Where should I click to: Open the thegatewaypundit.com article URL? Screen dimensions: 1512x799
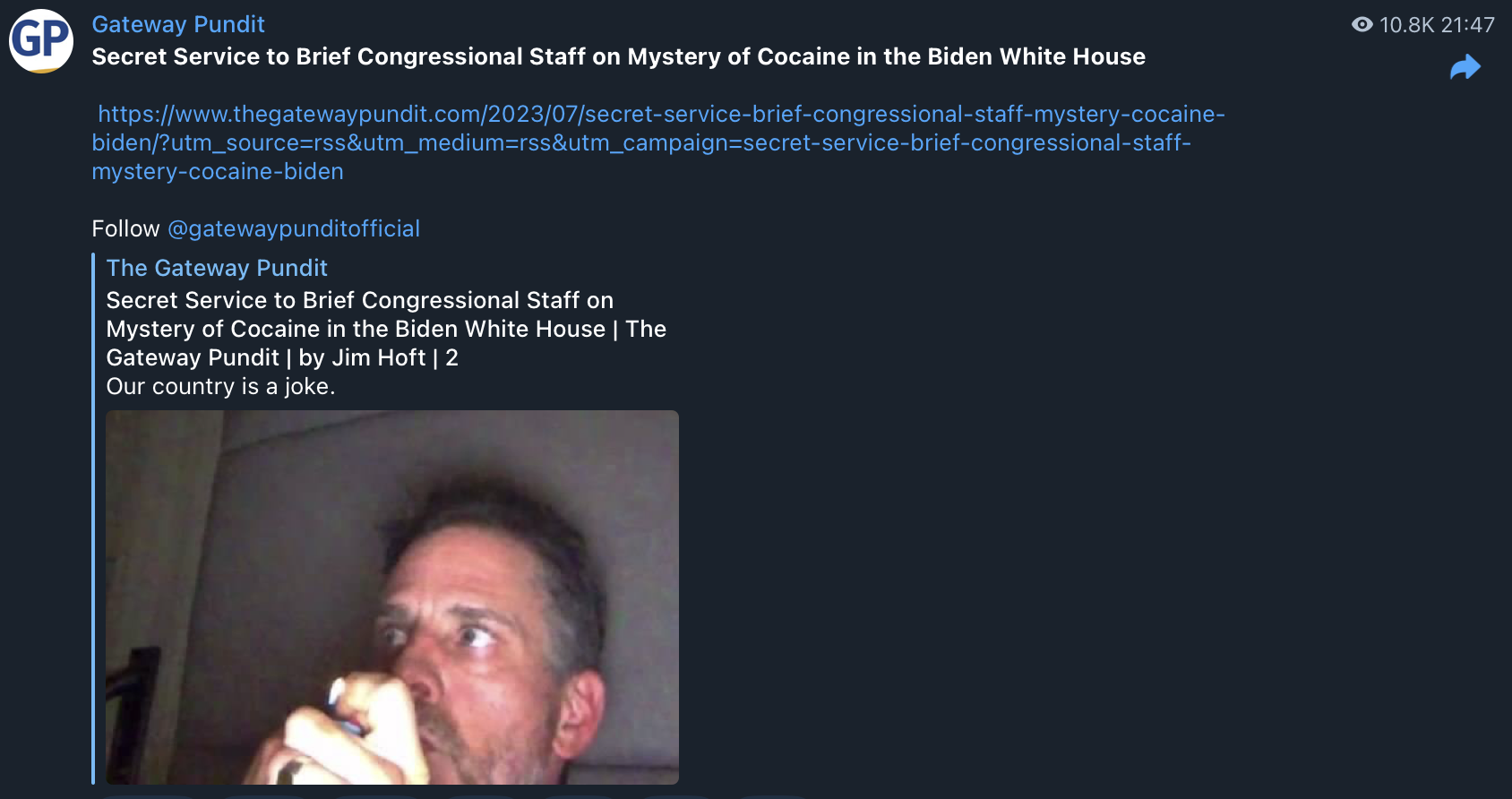pos(658,142)
